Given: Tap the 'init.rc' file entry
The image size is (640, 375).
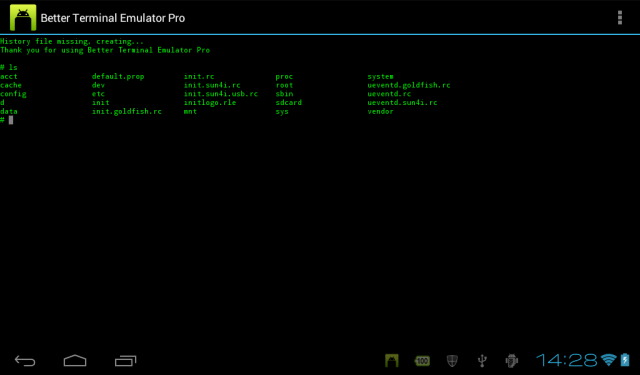Looking at the screenshot, I should pos(199,76).
